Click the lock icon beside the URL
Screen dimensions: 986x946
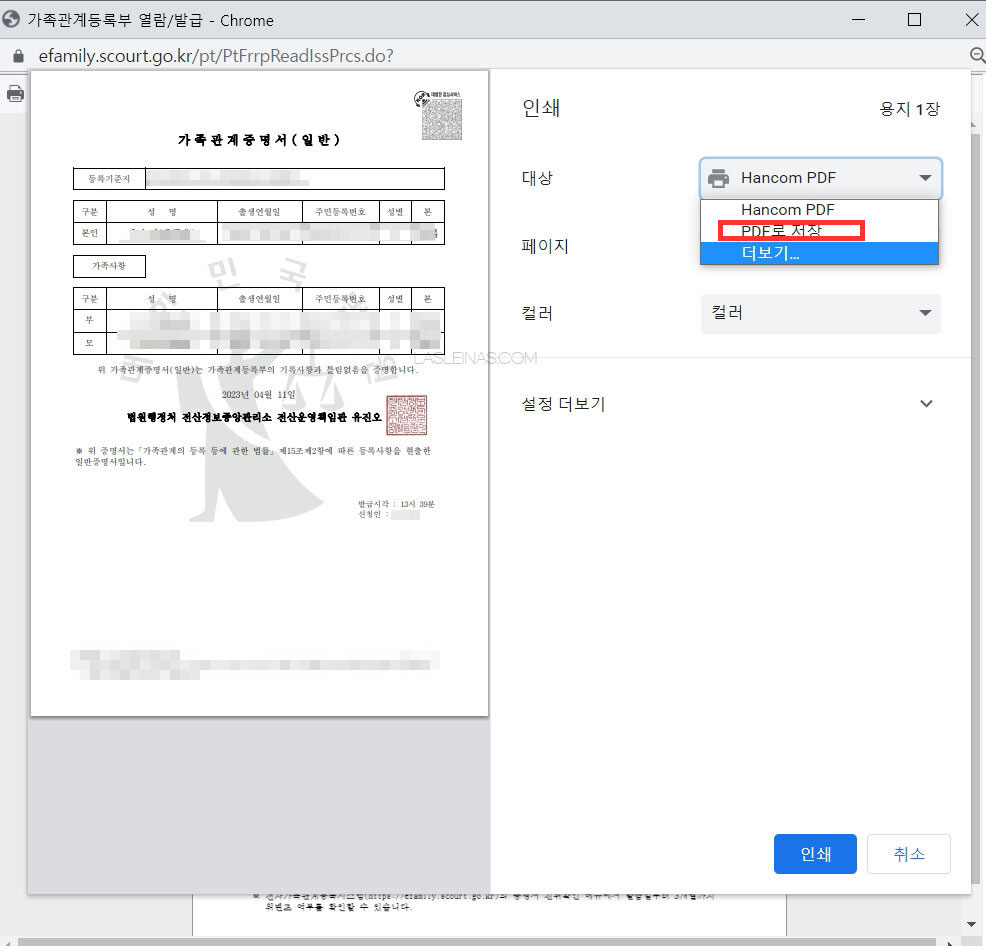tap(18, 56)
